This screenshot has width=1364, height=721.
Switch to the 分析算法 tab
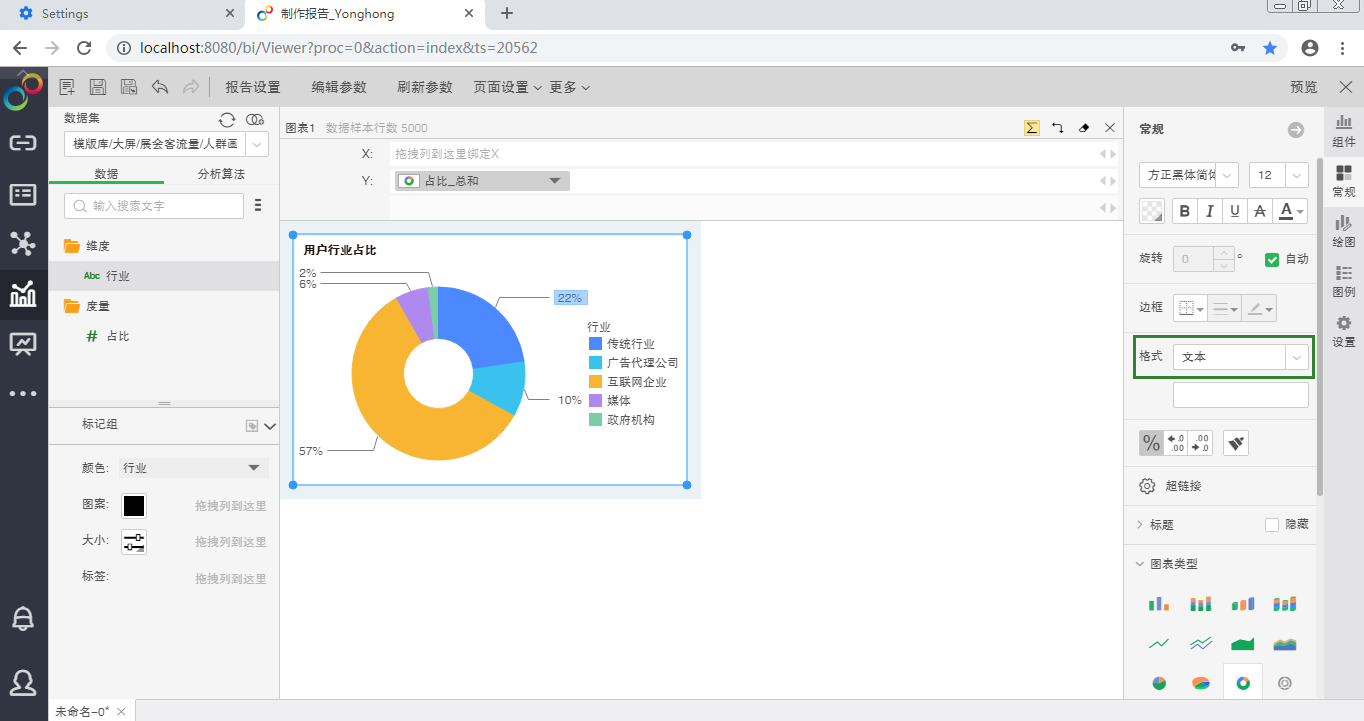[x=221, y=174]
